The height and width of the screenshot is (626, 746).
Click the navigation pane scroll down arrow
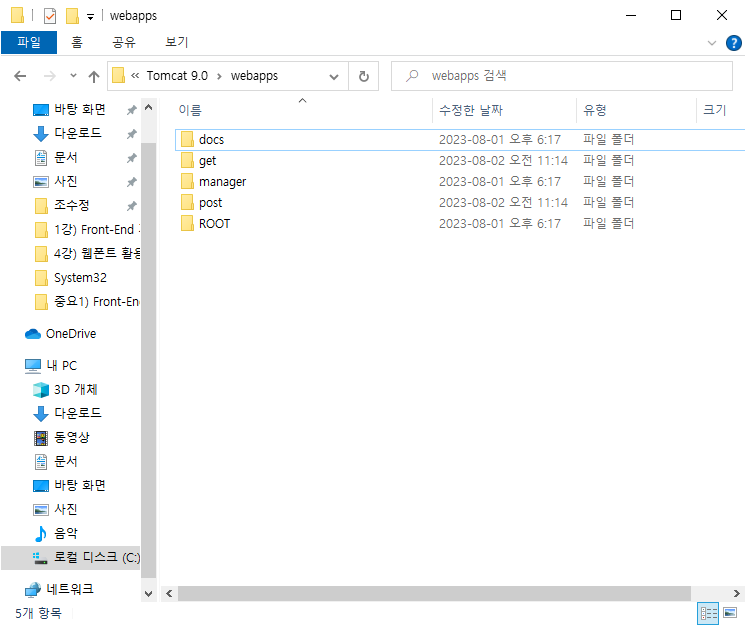coord(148,594)
